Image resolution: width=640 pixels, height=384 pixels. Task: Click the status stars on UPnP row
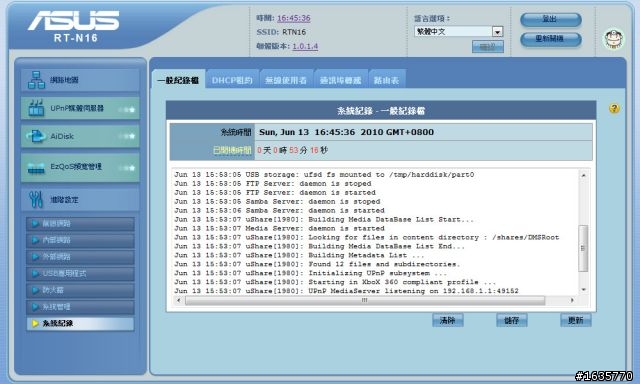click(127, 109)
